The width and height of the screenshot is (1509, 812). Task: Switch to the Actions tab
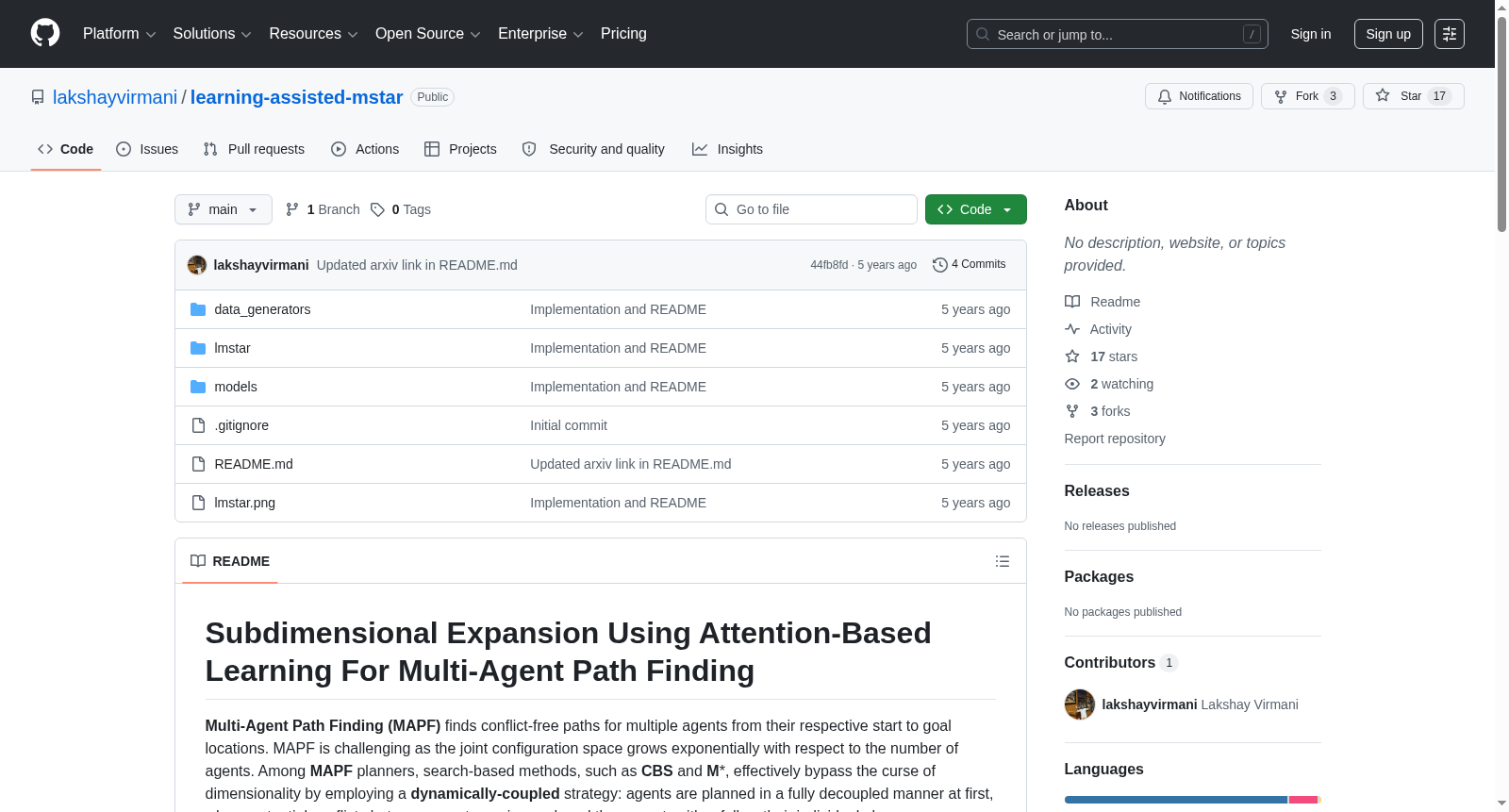pyautogui.click(x=365, y=149)
